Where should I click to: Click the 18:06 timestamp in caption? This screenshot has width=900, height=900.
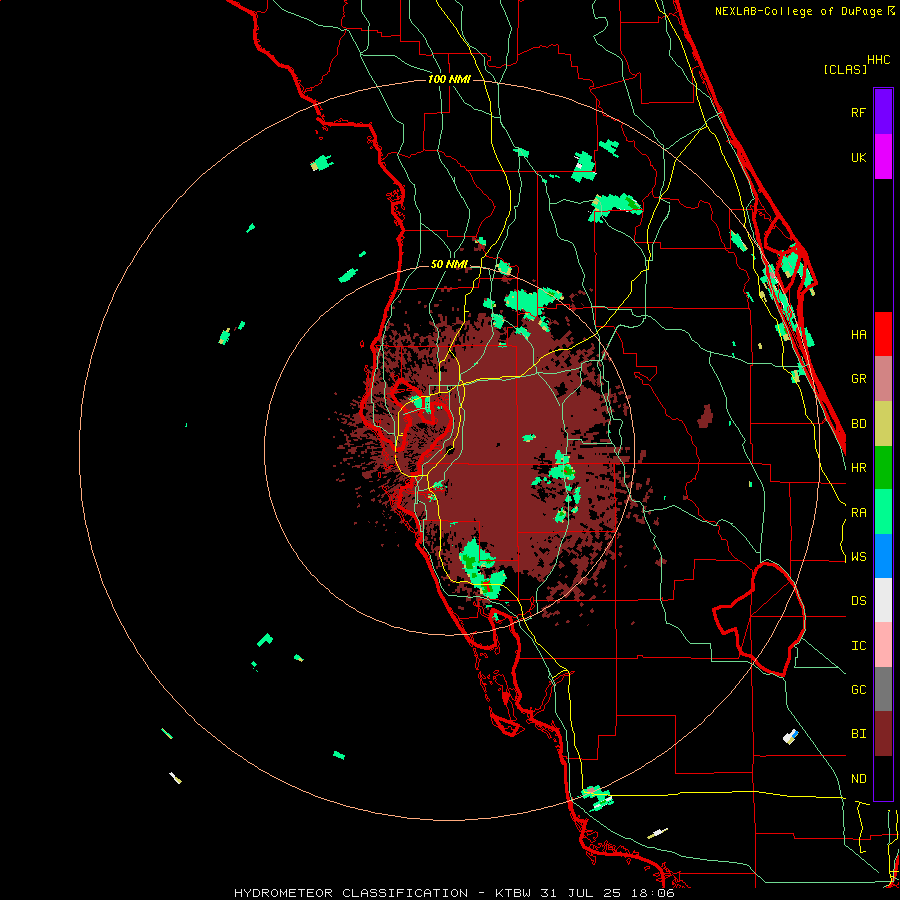(654, 893)
